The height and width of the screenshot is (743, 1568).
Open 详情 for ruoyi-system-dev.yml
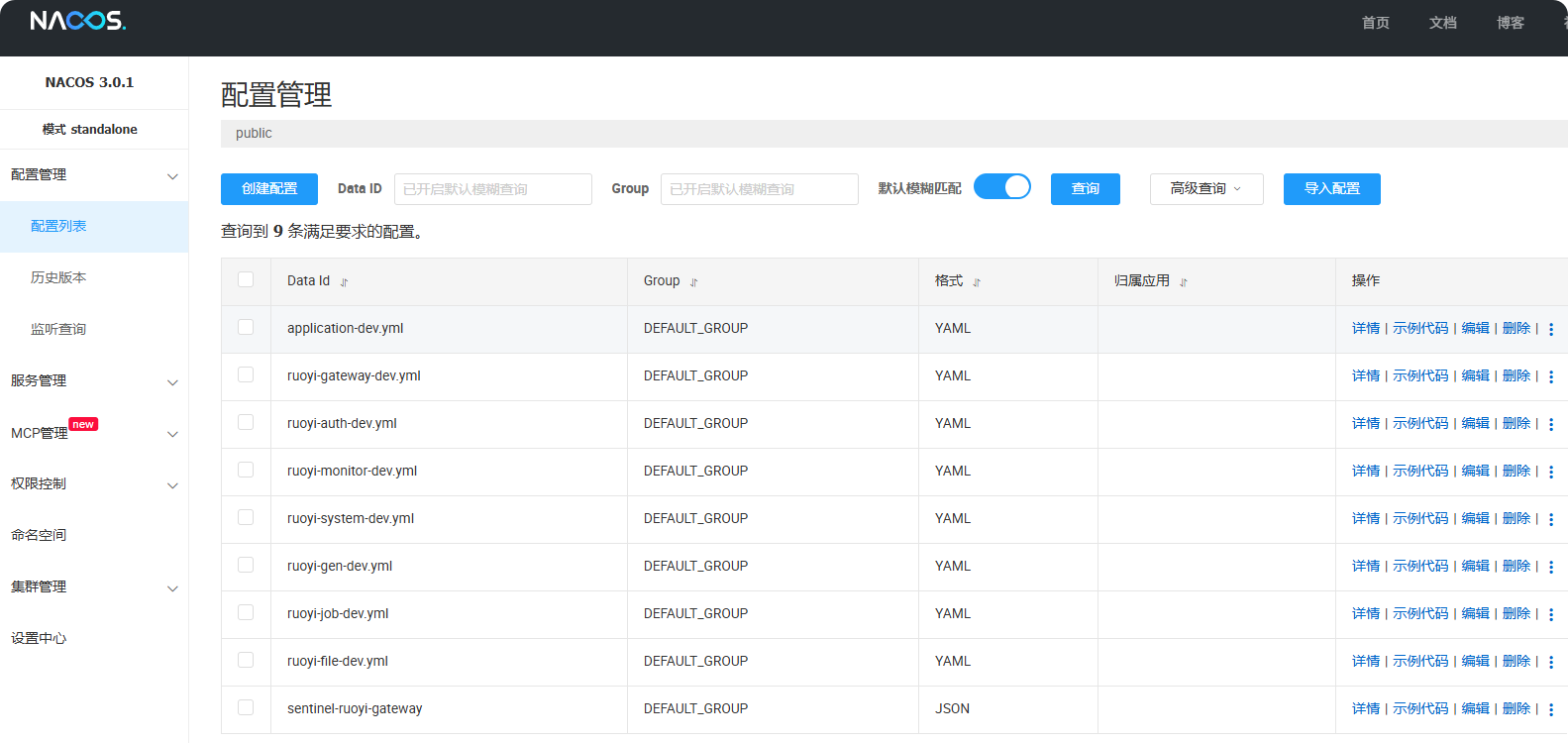coord(1366,519)
